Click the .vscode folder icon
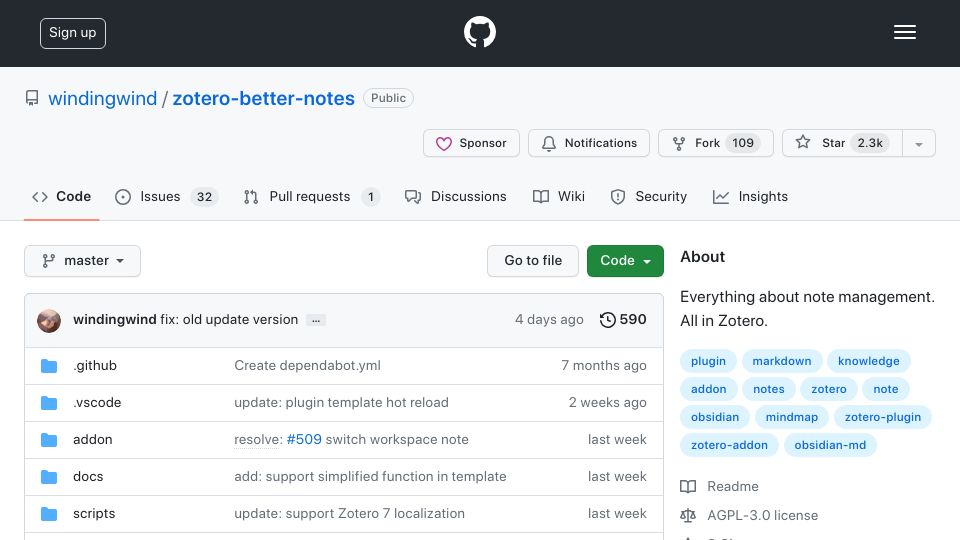Screen dimensions: 960x540 coord(49,403)
